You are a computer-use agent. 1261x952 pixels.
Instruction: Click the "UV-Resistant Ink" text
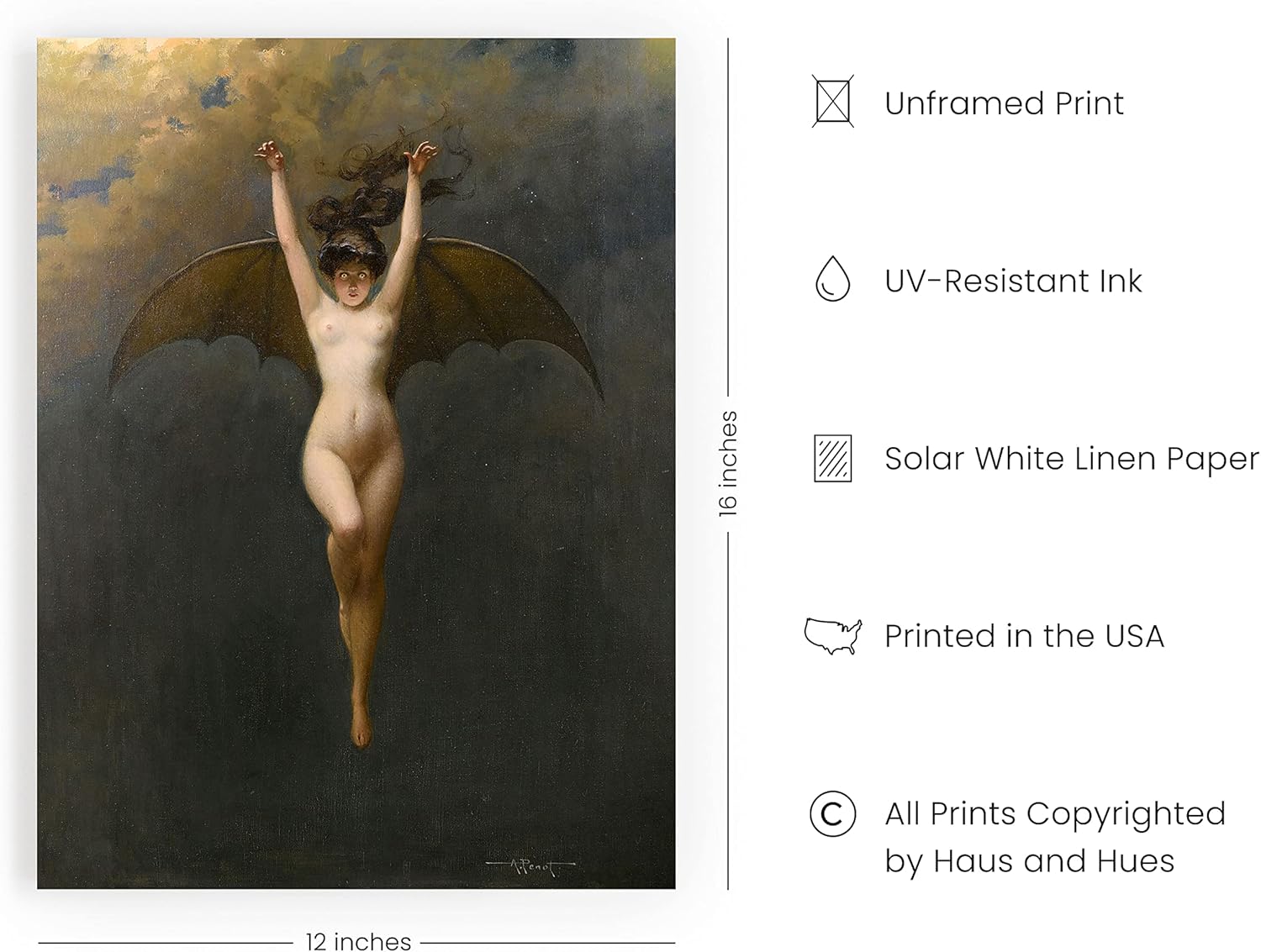(1013, 281)
